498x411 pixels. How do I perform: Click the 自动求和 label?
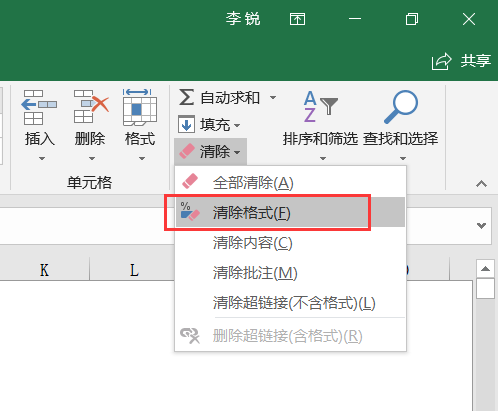230,98
